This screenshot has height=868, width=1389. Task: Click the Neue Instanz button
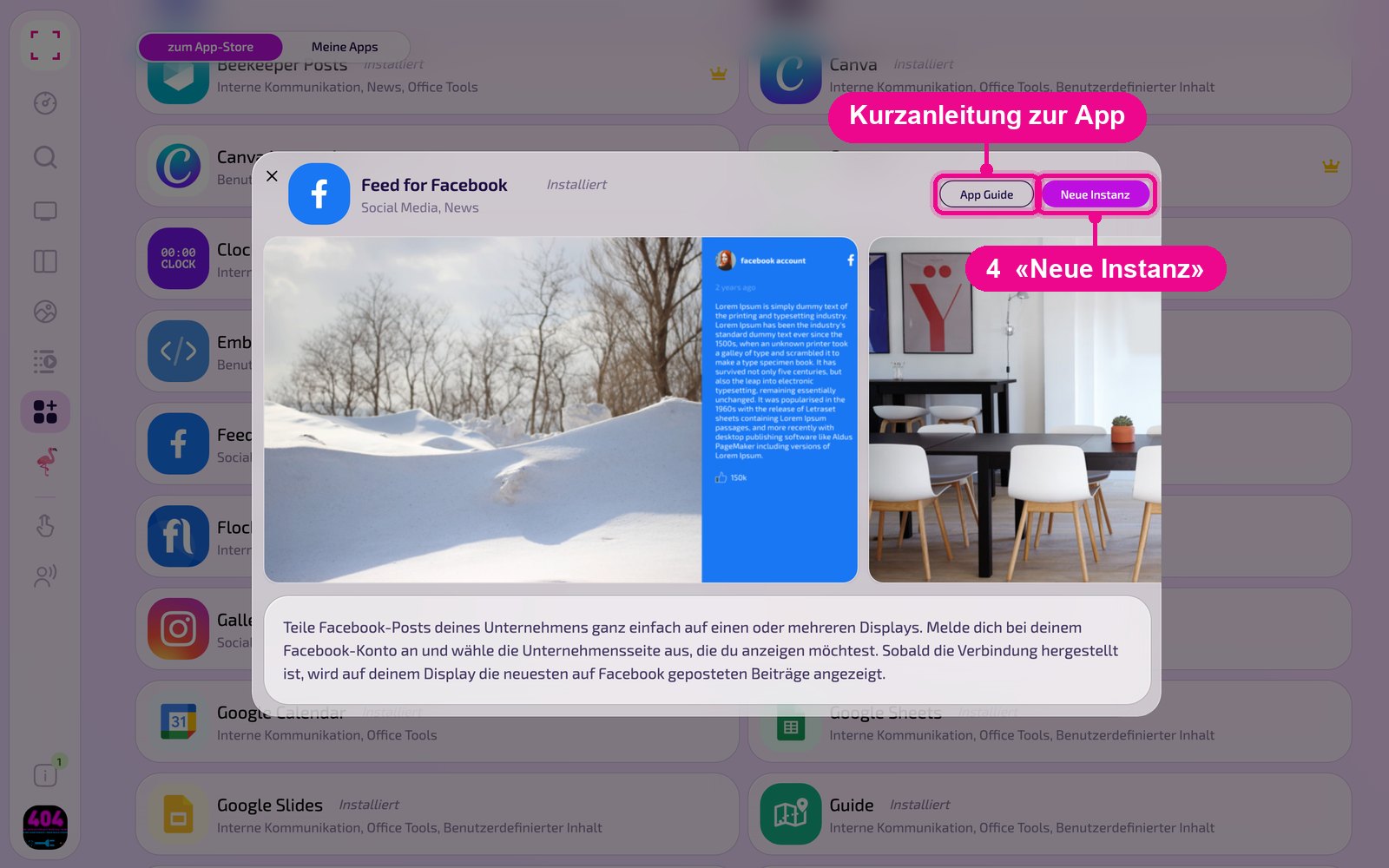1095,194
